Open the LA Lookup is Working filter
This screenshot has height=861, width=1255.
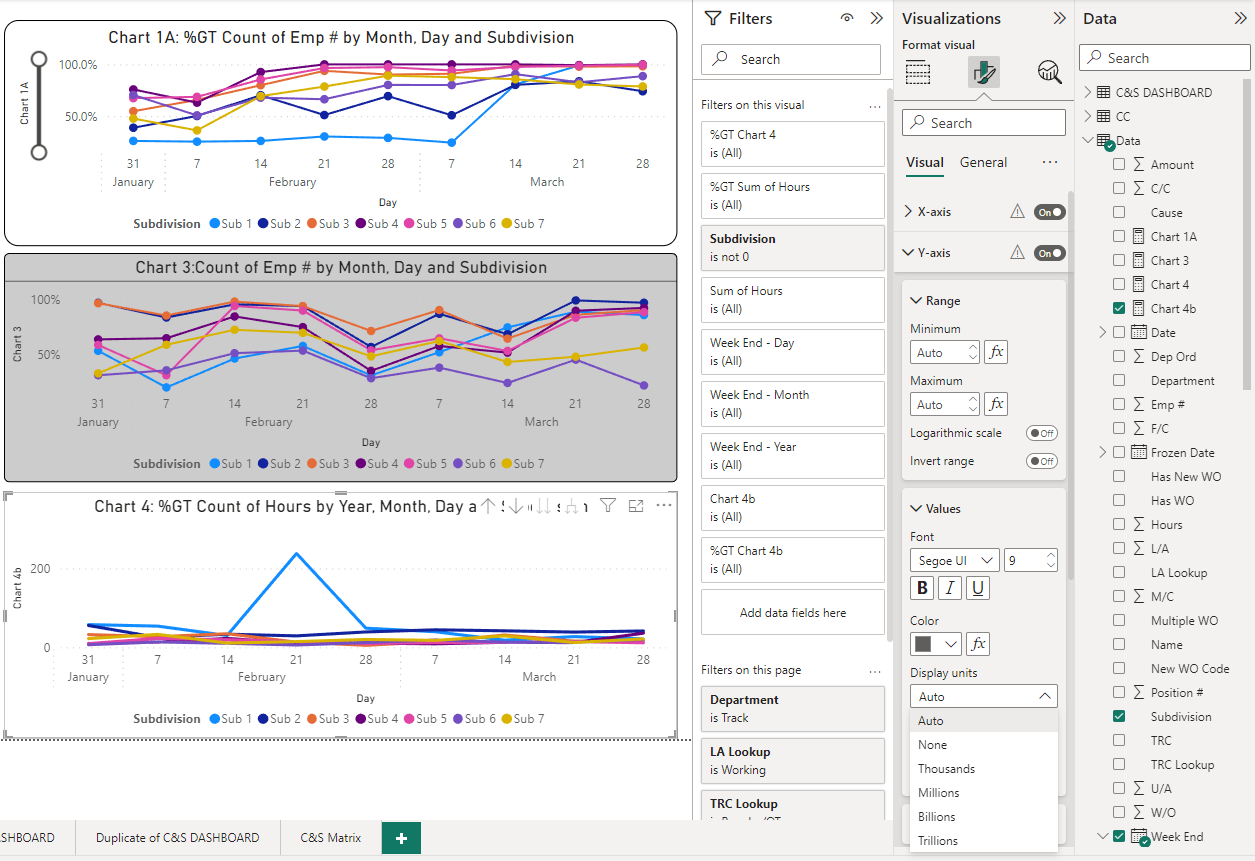[793, 760]
